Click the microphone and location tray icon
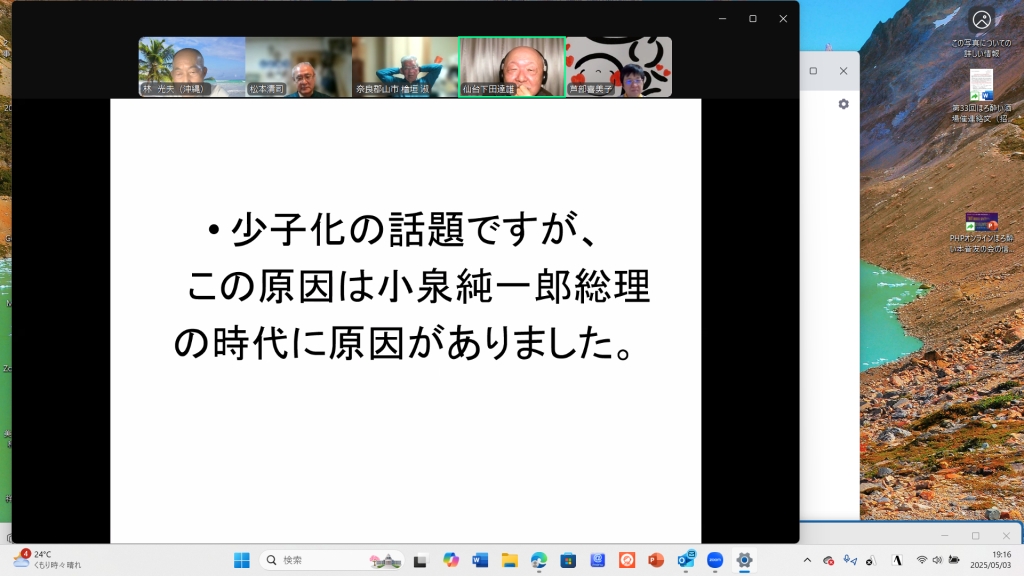 (850, 560)
